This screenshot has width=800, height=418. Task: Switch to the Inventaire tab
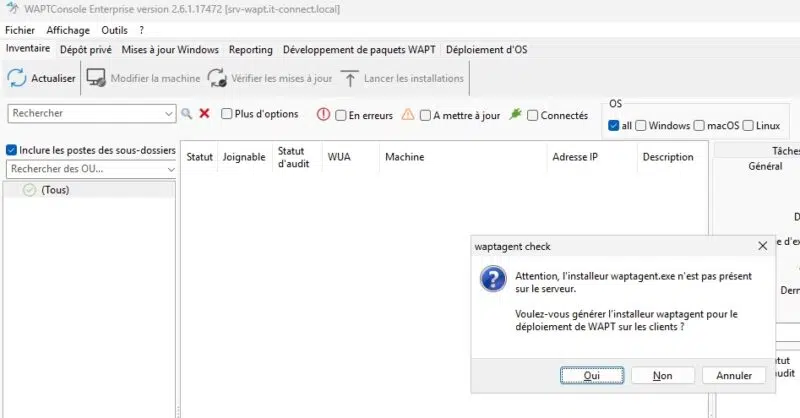click(28, 48)
